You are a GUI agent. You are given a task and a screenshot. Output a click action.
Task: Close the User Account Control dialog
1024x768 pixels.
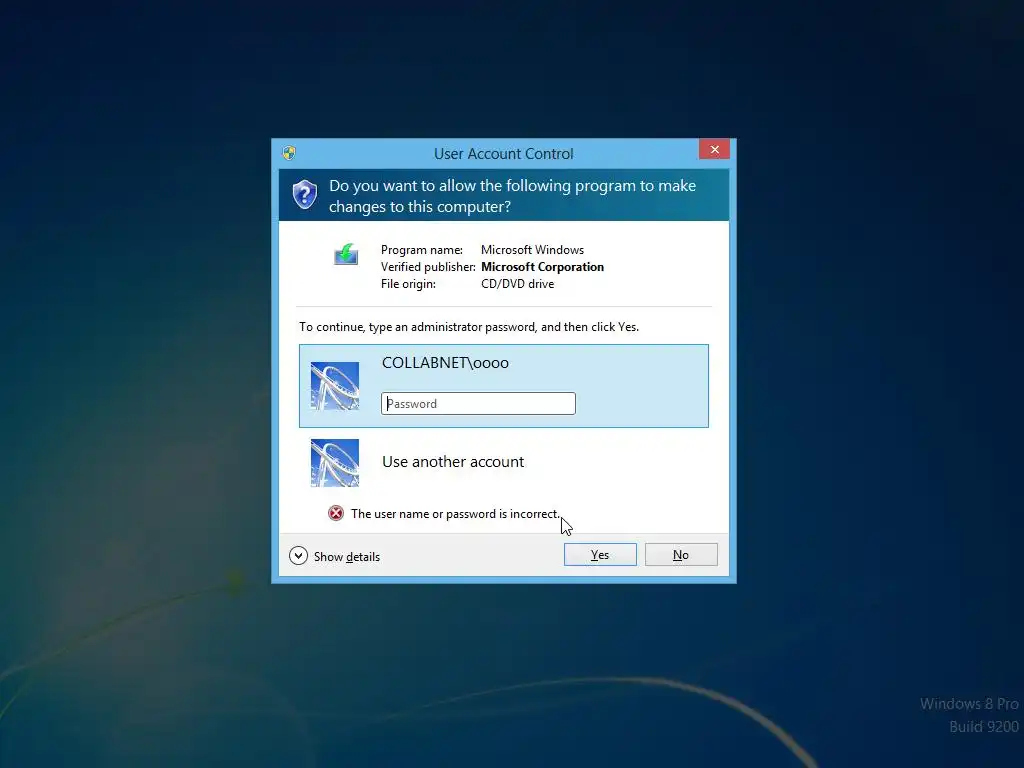pyautogui.click(x=714, y=150)
